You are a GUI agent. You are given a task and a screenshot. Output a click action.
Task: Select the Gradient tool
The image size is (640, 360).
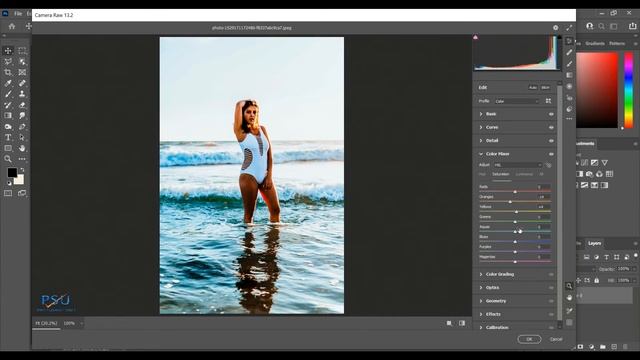(x=8, y=116)
